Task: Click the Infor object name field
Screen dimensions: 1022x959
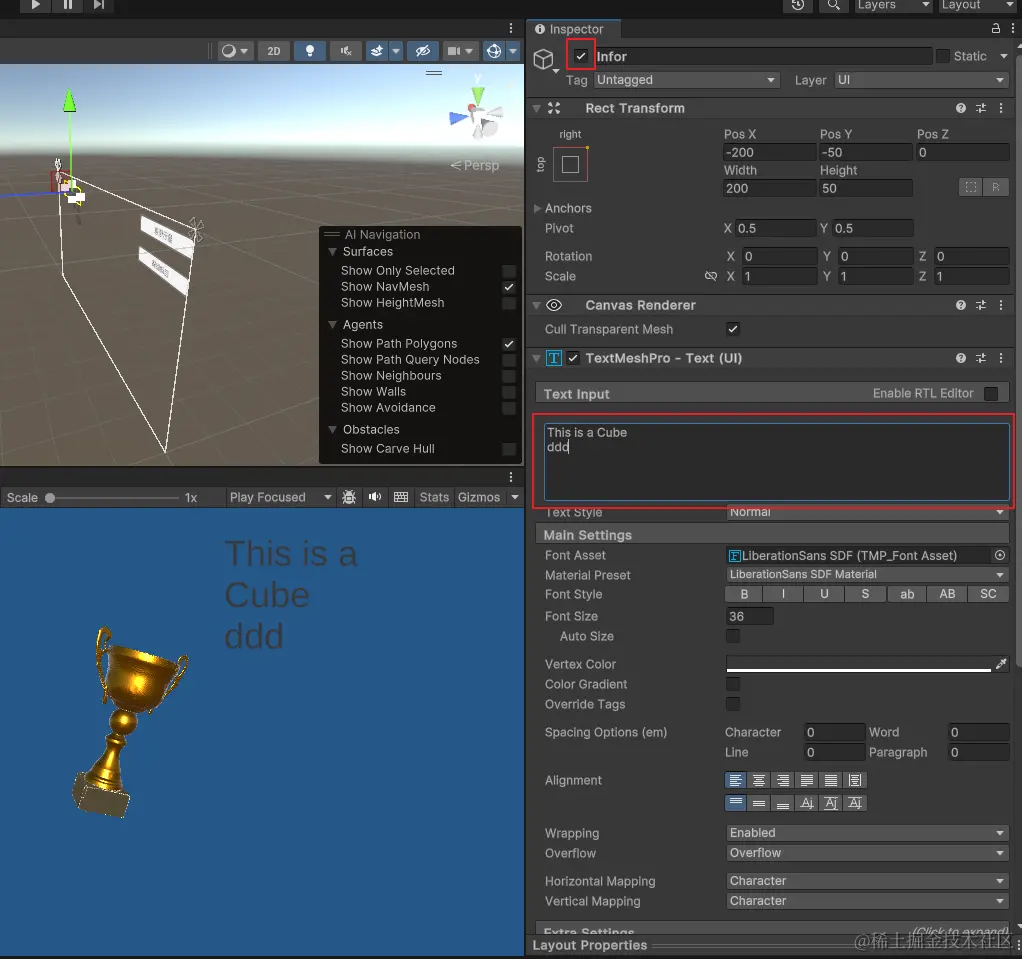Action: pos(763,57)
